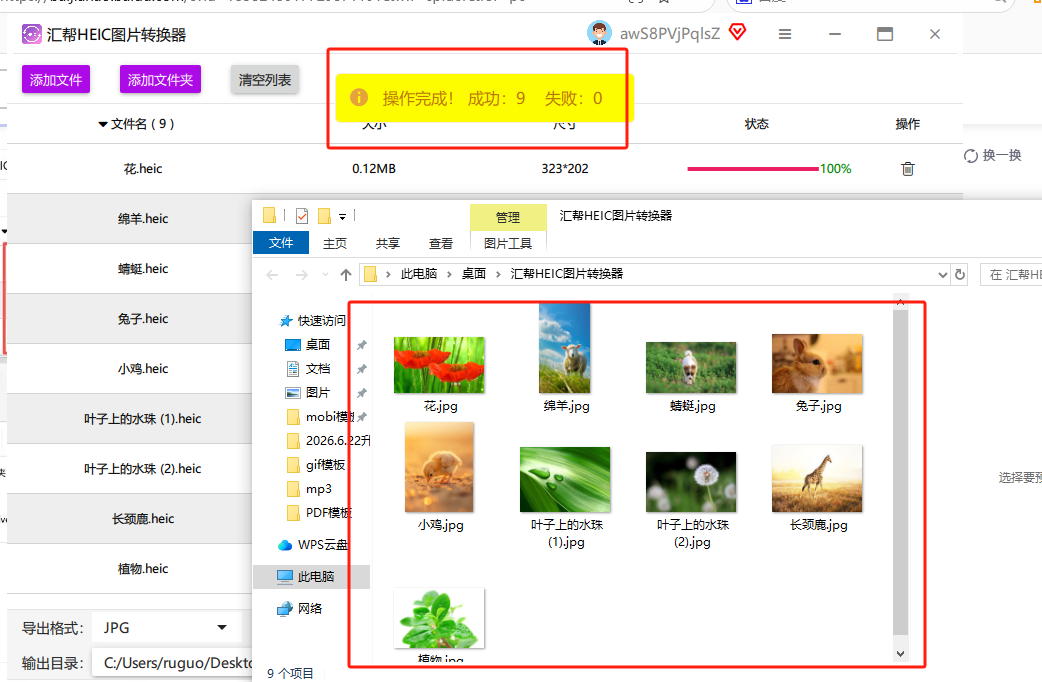Viewport: 1042px width, 682px height.
Task: Click the red VIP diamond icon
Action: (x=738, y=31)
